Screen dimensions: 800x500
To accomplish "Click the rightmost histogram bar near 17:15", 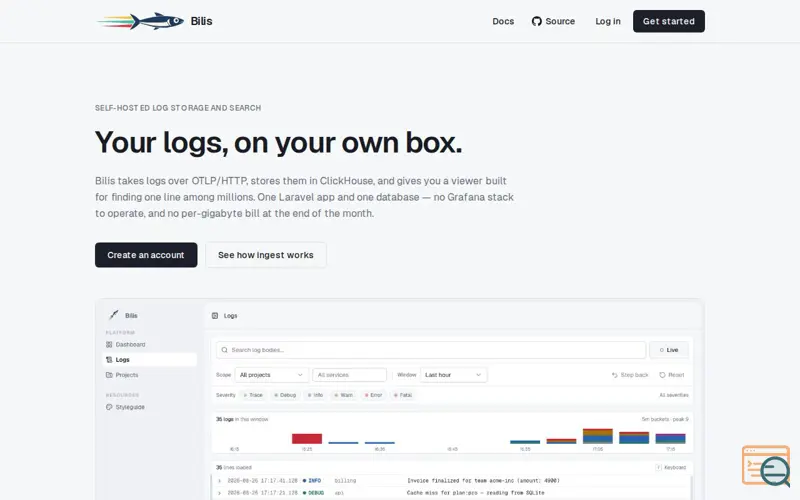I will pos(670,439).
